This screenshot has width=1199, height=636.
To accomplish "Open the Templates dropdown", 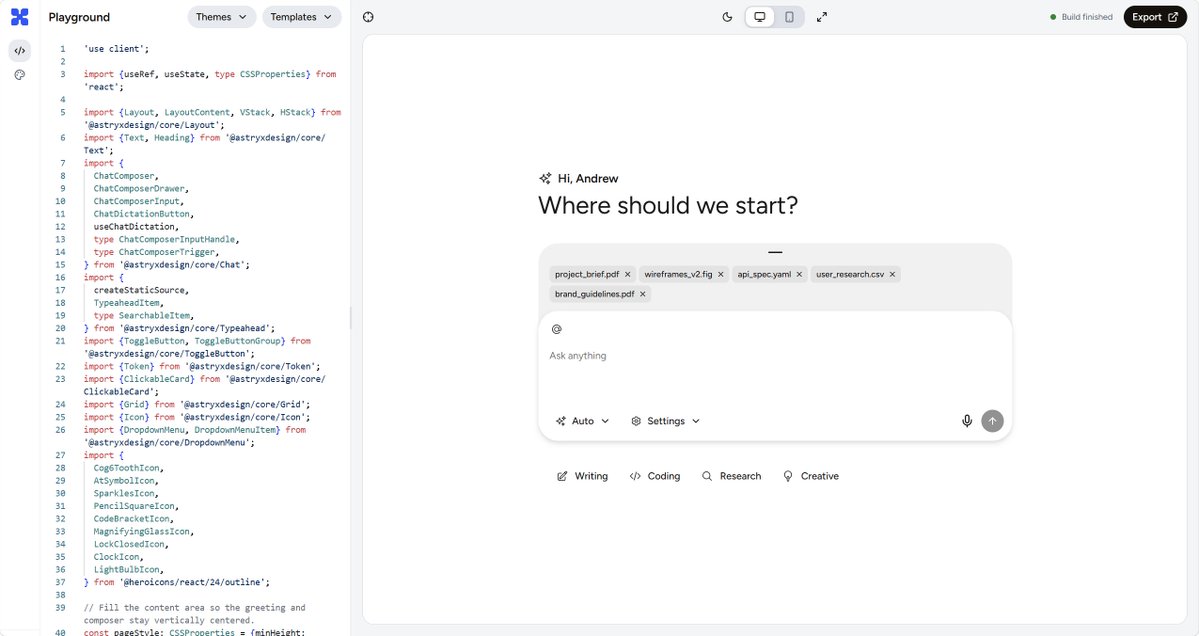I will [302, 17].
